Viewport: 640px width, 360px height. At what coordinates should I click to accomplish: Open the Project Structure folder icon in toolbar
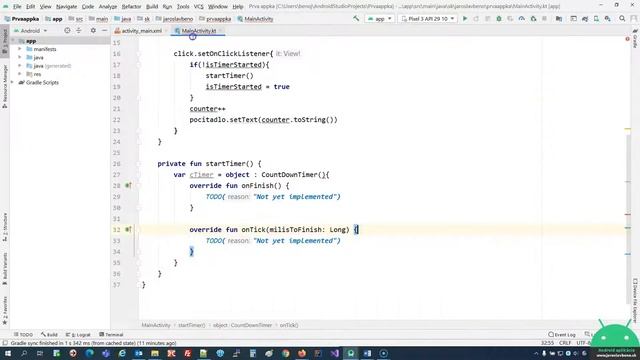(559, 19)
